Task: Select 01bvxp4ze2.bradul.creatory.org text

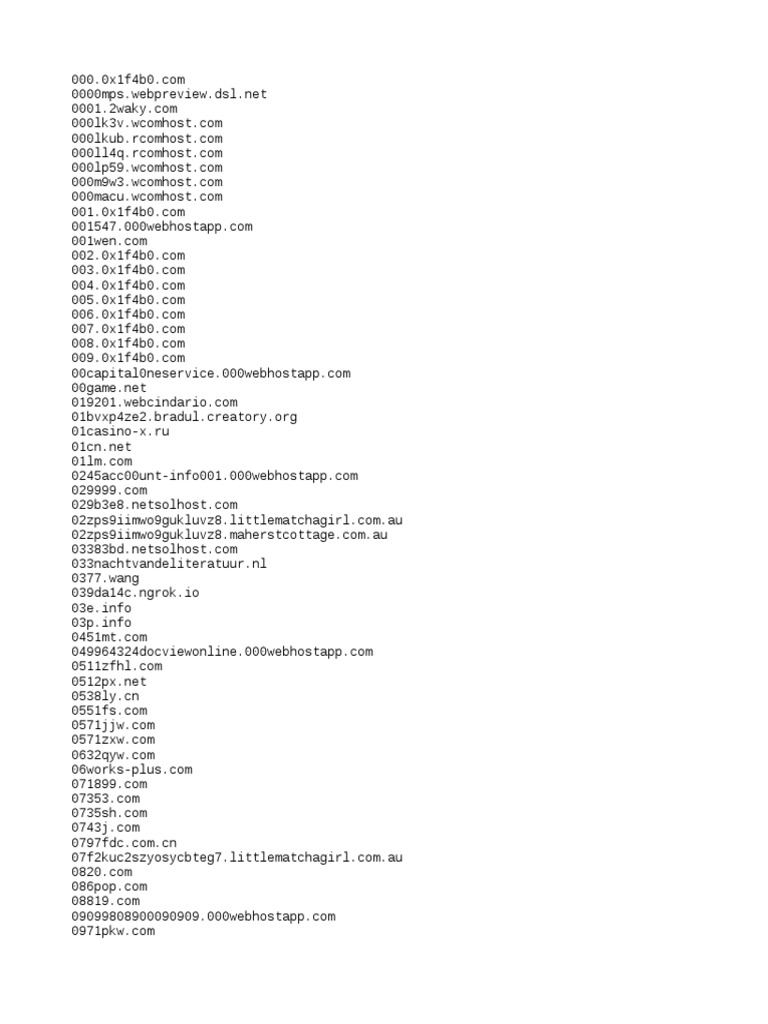Action: pos(184,417)
